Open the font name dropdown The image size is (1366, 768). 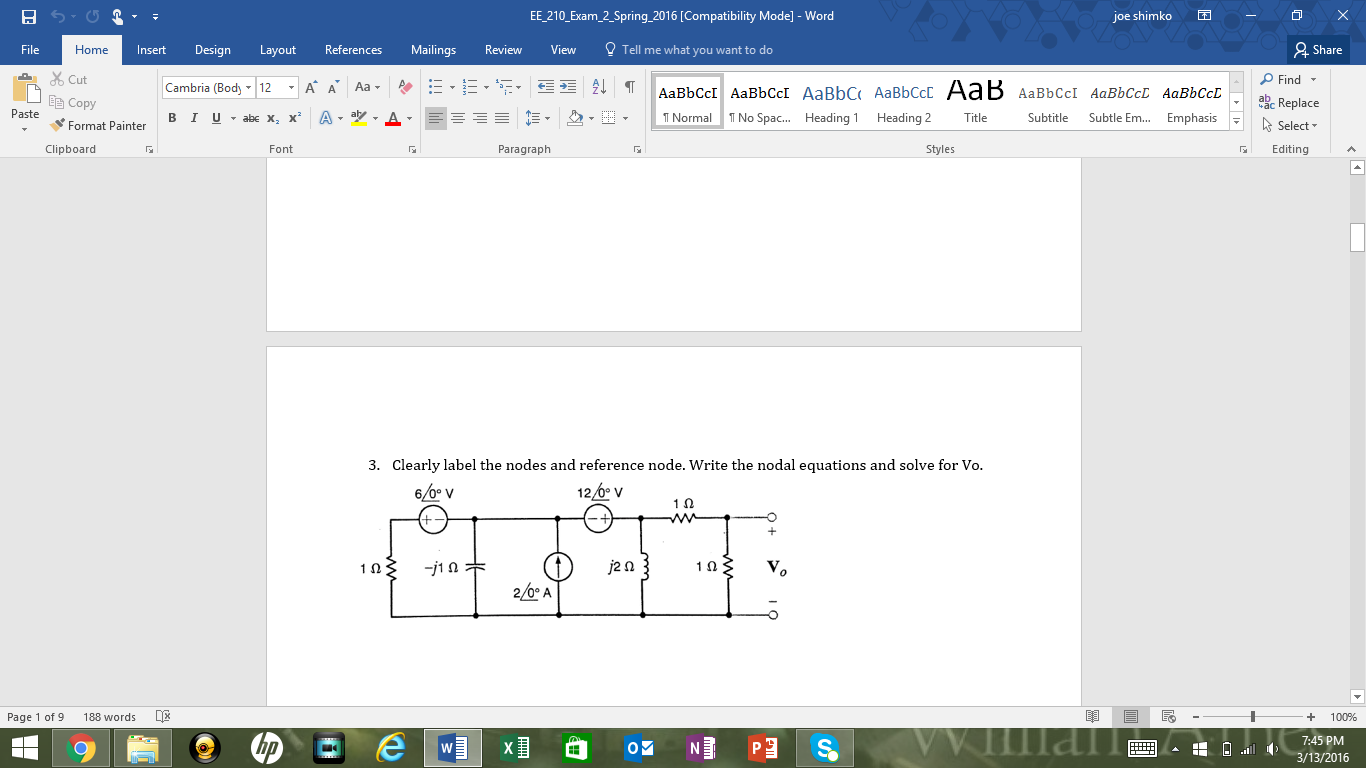tap(248, 87)
